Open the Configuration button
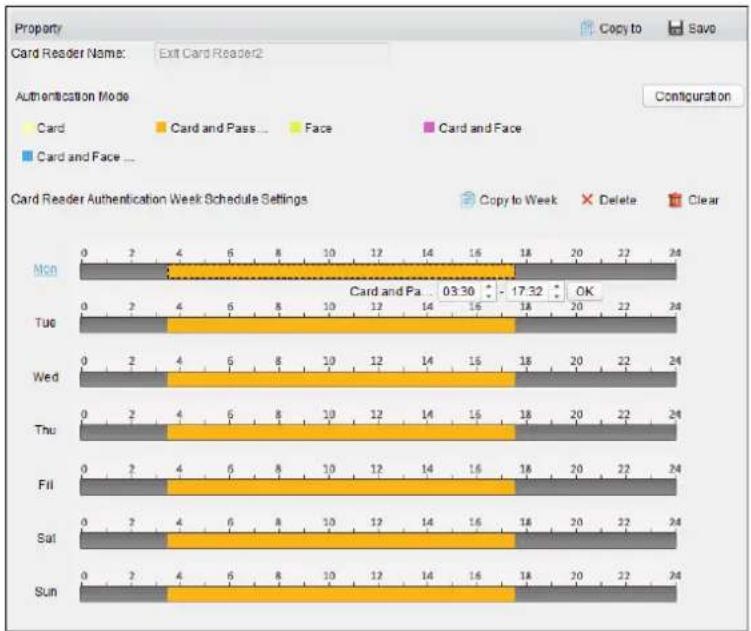Viewport: 751px width, 631px height. [x=693, y=96]
